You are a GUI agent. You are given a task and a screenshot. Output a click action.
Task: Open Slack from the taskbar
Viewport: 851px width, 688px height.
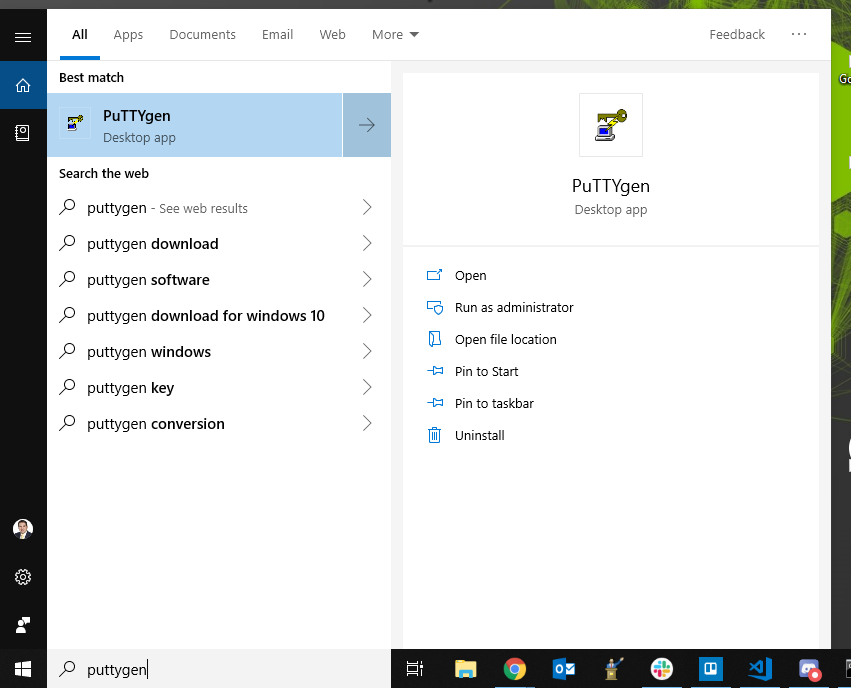point(662,669)
